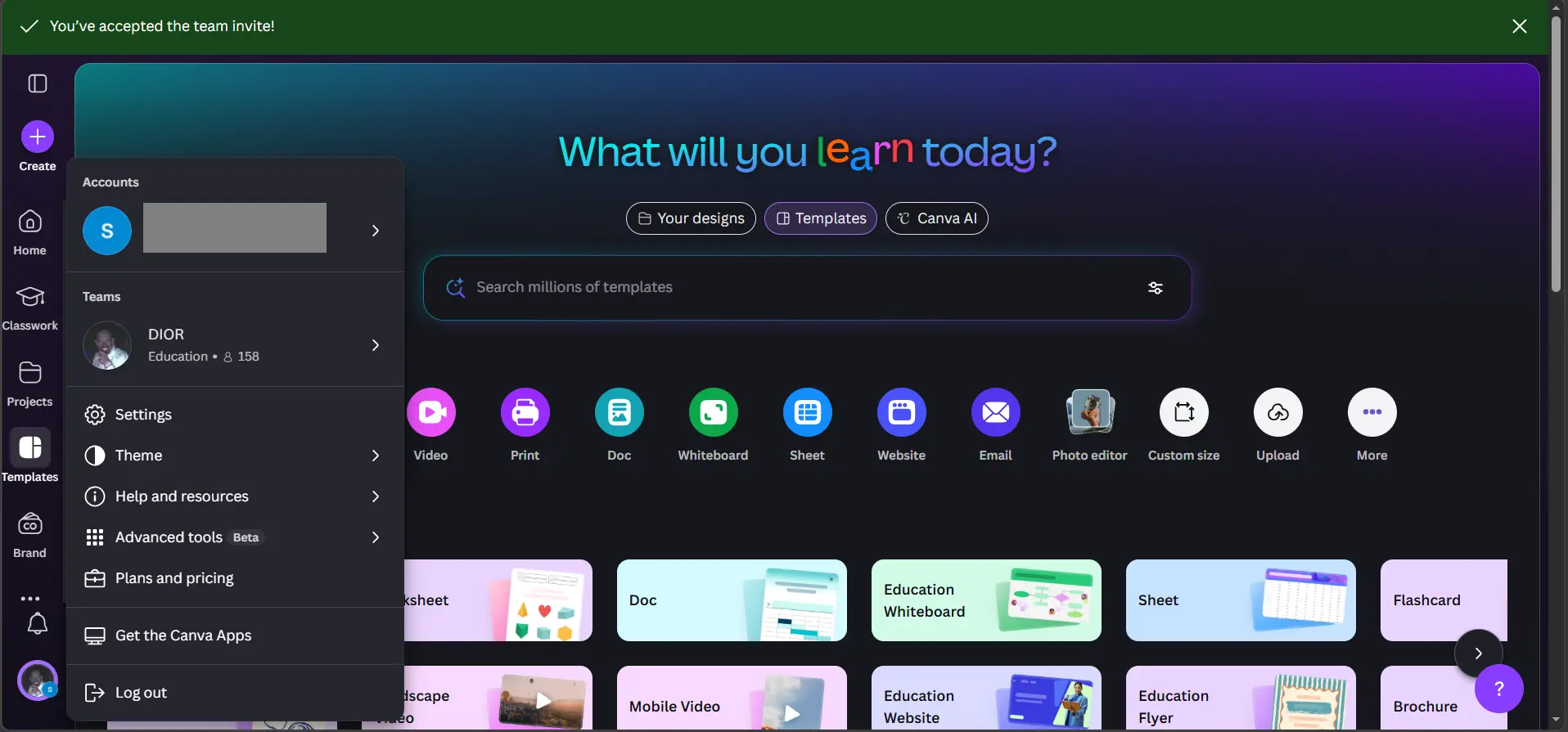Choose Get the Canva Apps
This screenshot has height=732, width=1568.
coord(236,635)
